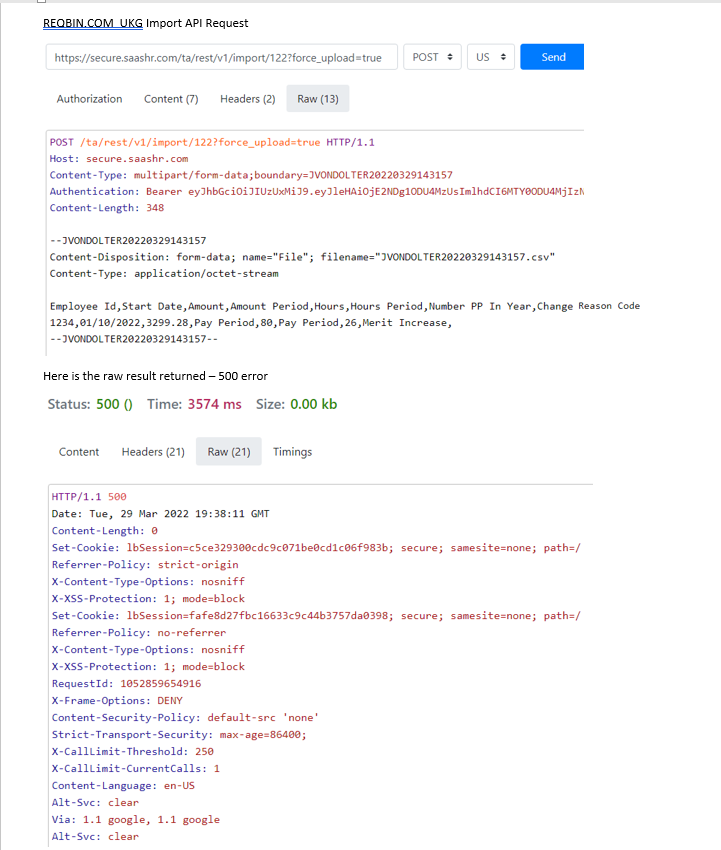The width and height of the screenshot is (721, 850).
Task: Open the Headers (21) response tab
Action: (153, 452)
